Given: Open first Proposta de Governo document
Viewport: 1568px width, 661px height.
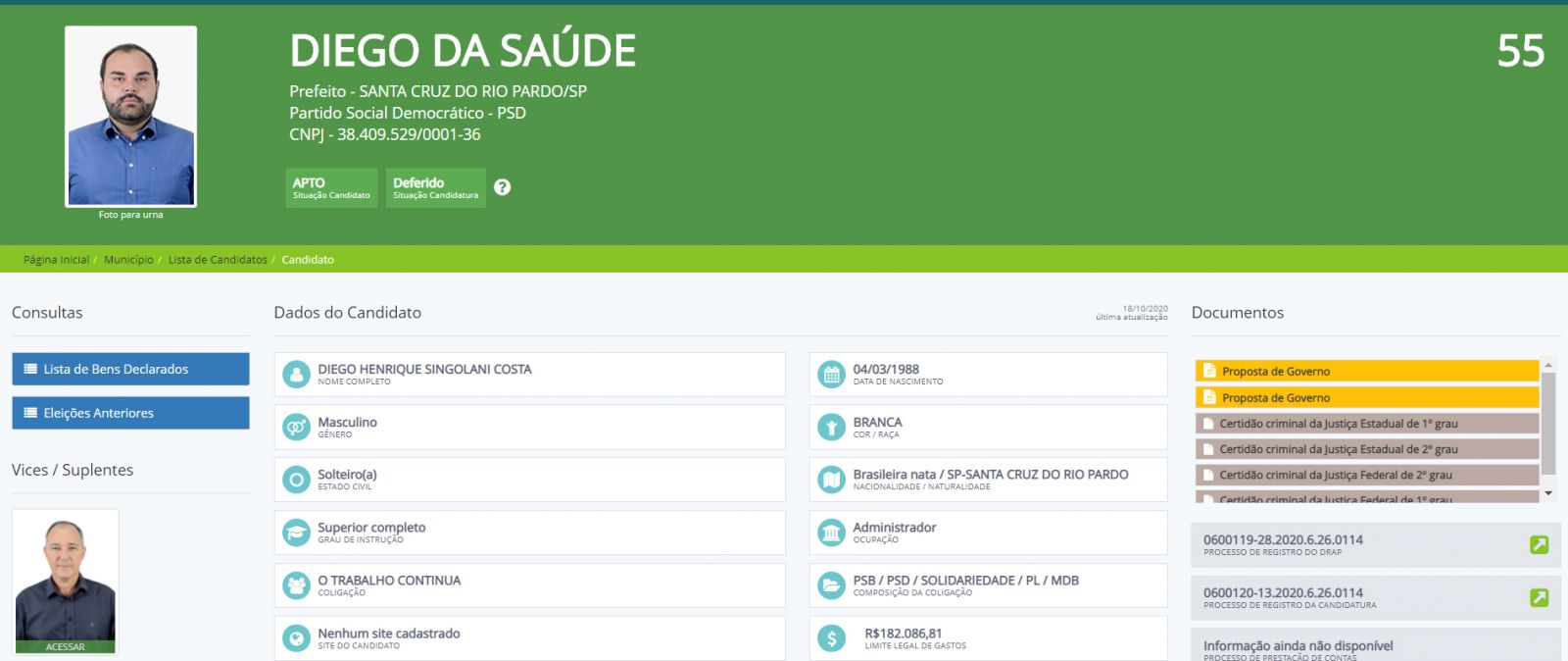Looking at the screenshot, I should point(1366,372).
